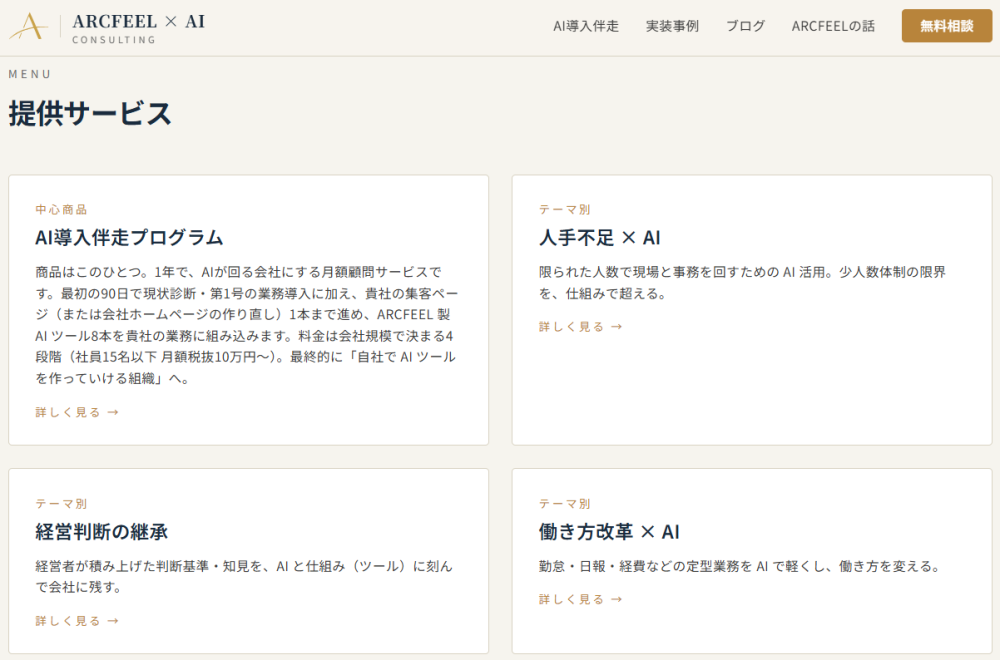
Task: Click the テーマ別 label above 働き方改革 × AI
Action: (565, 504)
